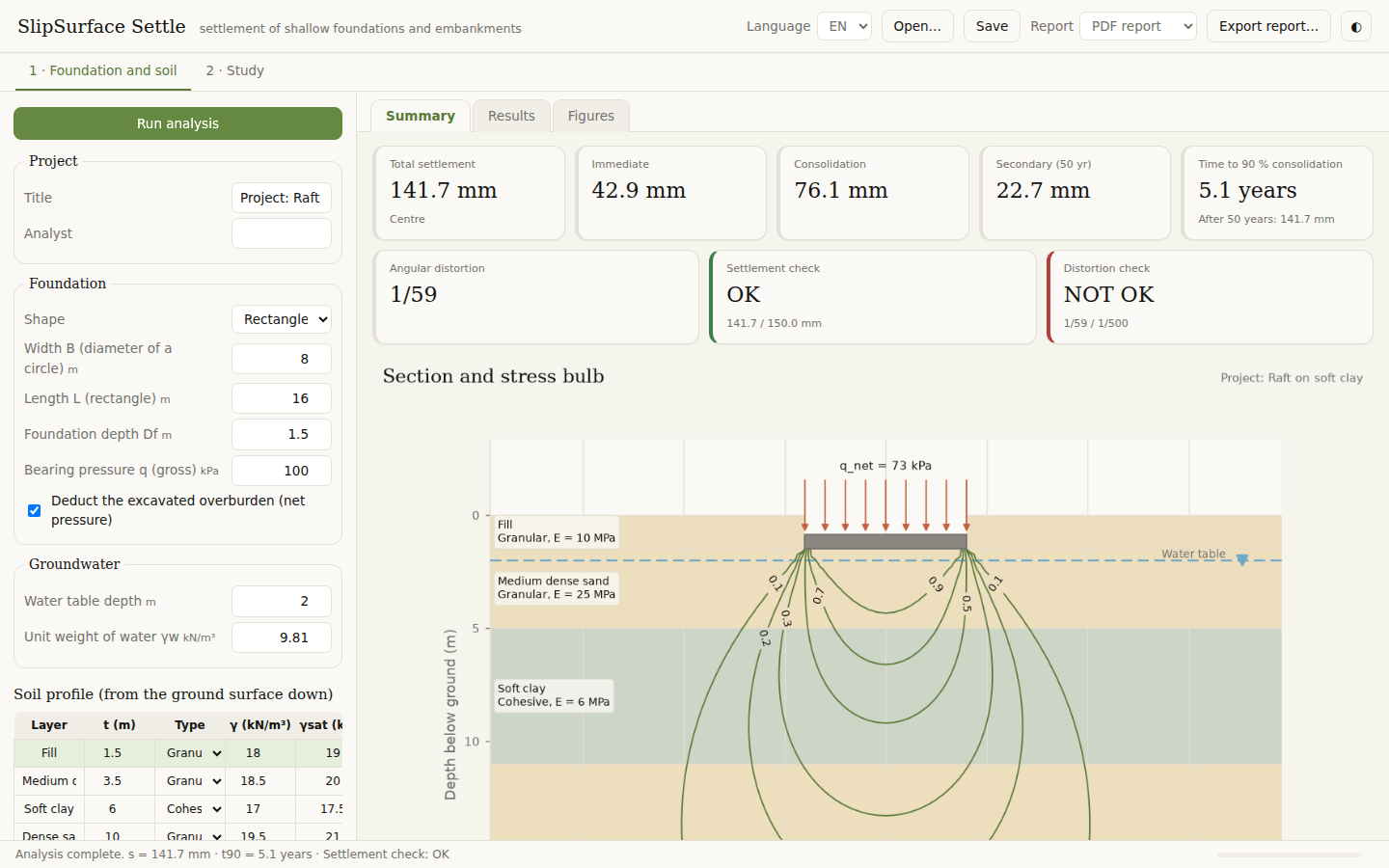1389x868 pixels.
Task: Edit the project Title field
Action: pos(282,198)
